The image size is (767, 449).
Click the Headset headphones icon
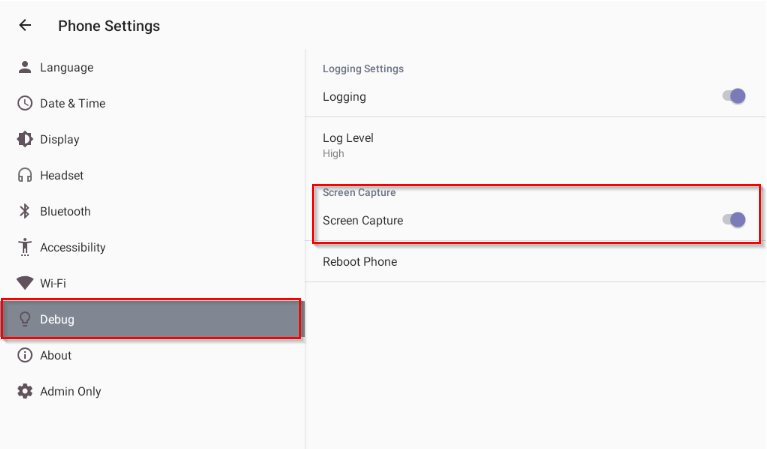[x=25, y=175]
